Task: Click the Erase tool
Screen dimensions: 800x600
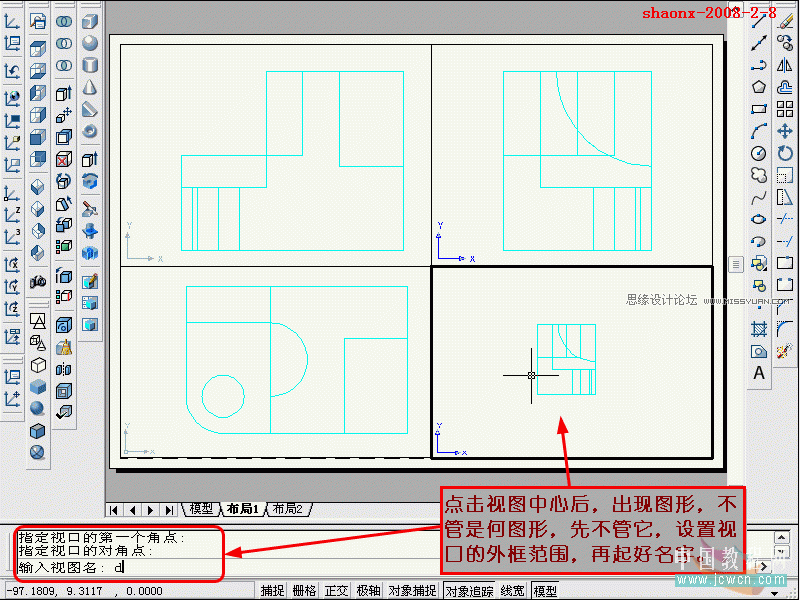Action: click(x=785, y=21)
